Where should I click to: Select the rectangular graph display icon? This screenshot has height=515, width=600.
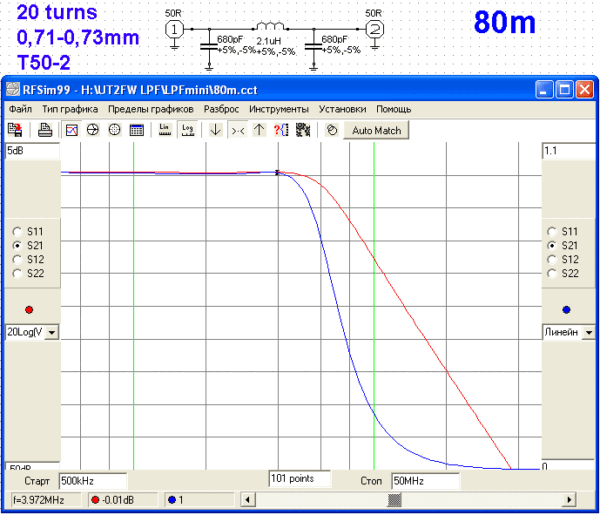72,130
